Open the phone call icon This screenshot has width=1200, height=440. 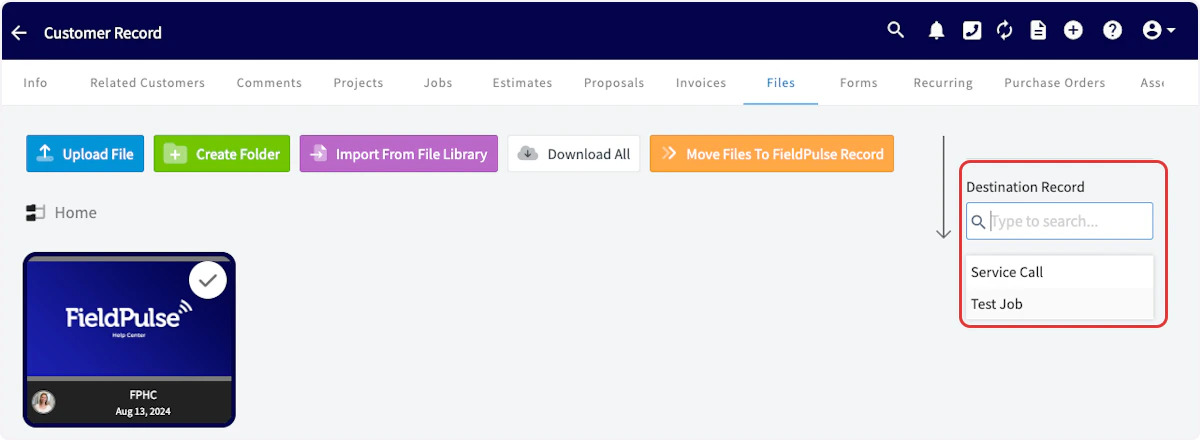971,31
